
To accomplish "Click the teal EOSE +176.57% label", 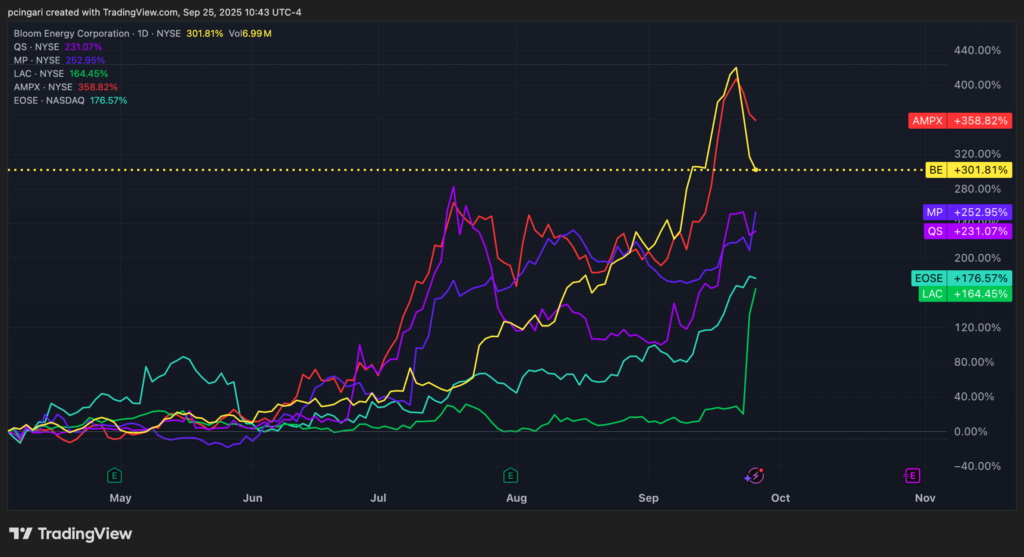I will point(960,278).
